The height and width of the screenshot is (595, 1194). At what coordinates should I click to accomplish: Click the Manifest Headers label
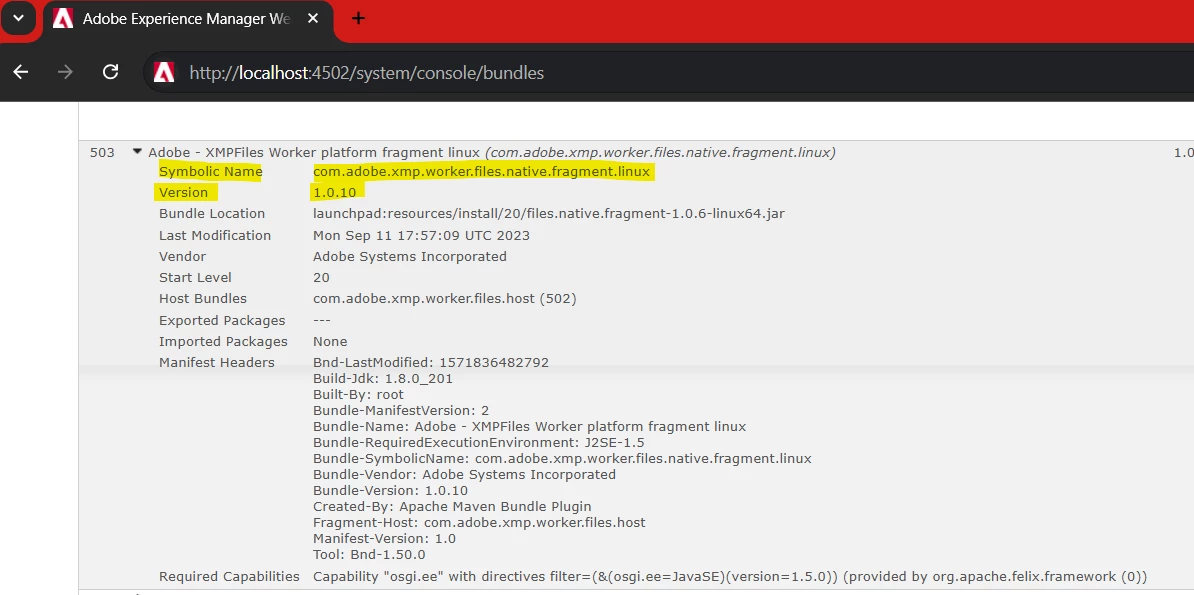click(216, 363)
